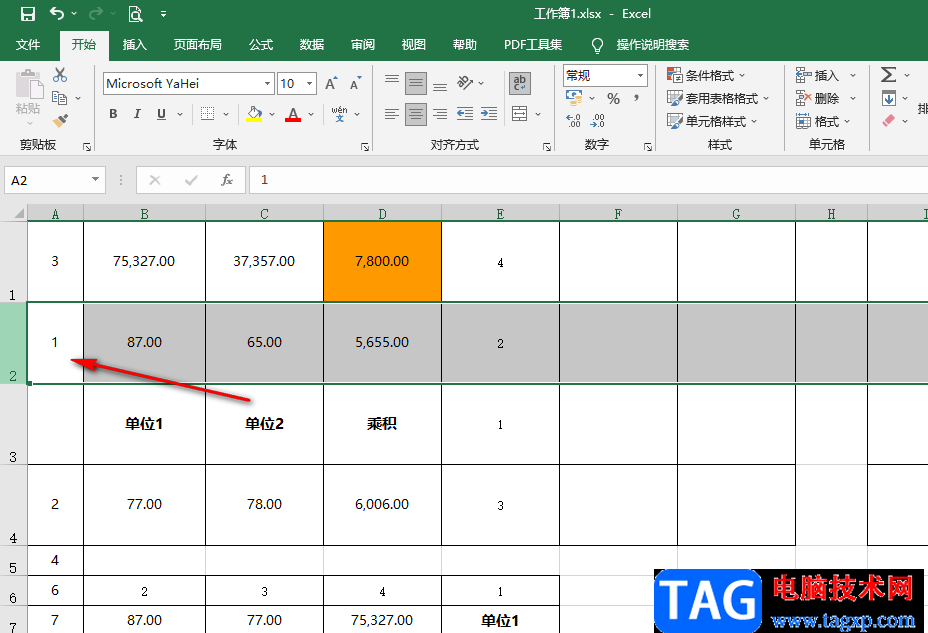Click the Merge and Center icon
This screenshot has width=928, height=633.
(520, 114)
